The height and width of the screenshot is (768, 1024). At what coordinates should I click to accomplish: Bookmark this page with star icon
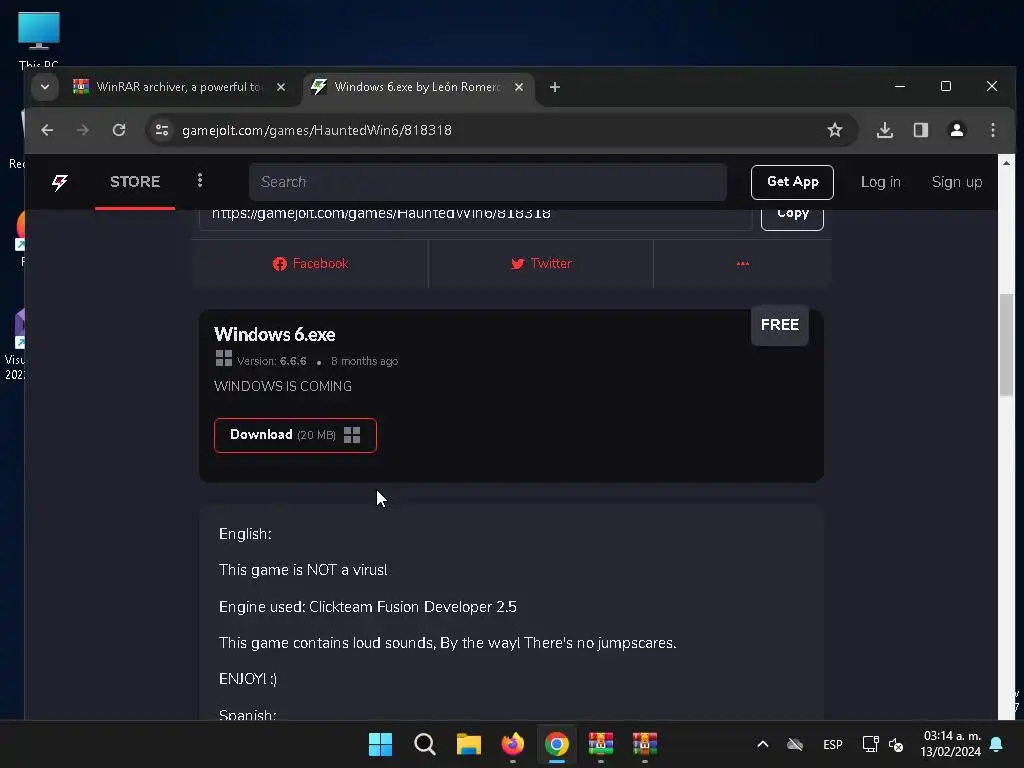pyautogui.click(x=834, y=130)
